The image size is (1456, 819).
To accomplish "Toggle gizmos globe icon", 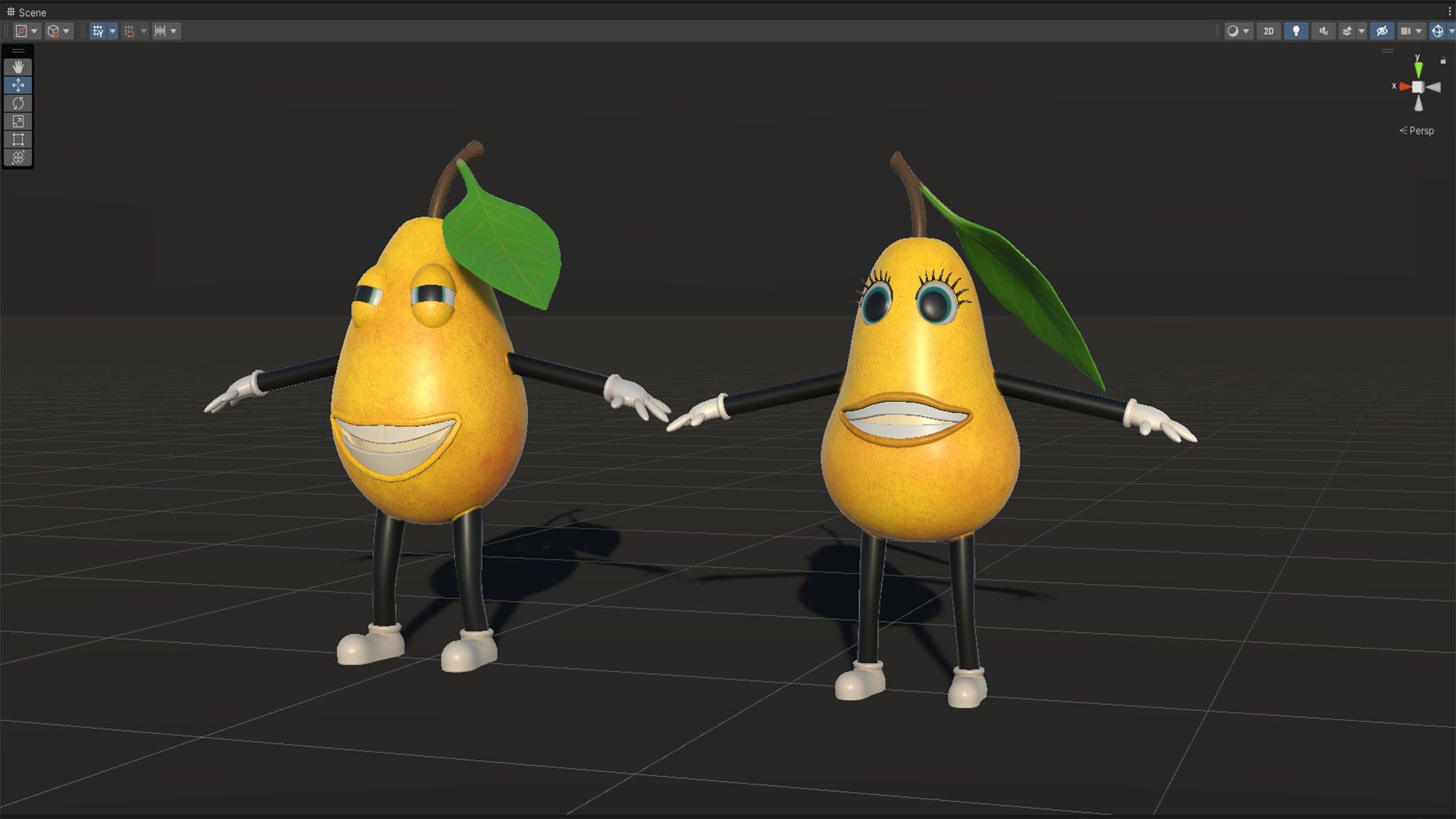I will [1437, 31].
